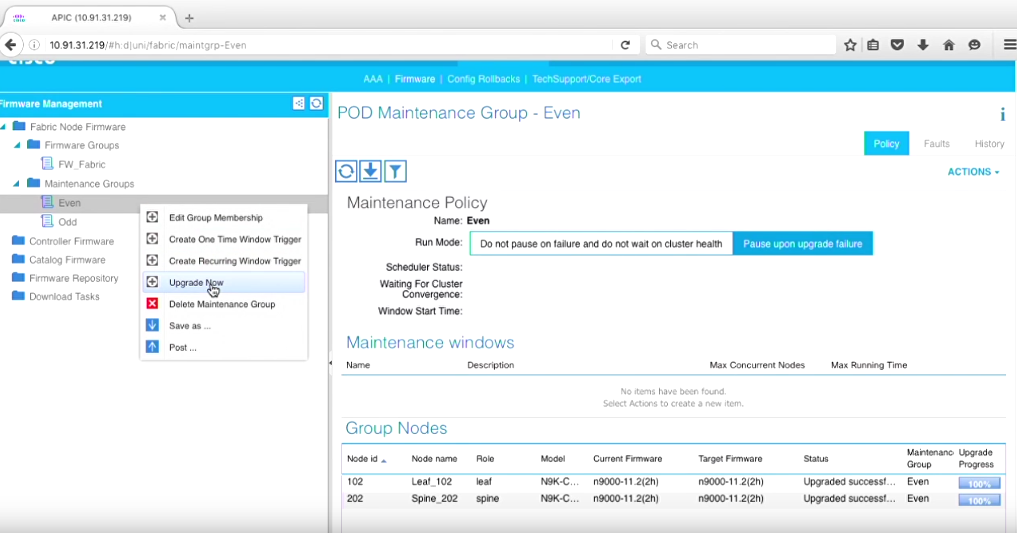
Task: Click the red X icon beside Delete Maintenance Group
Action: (152, 303)
